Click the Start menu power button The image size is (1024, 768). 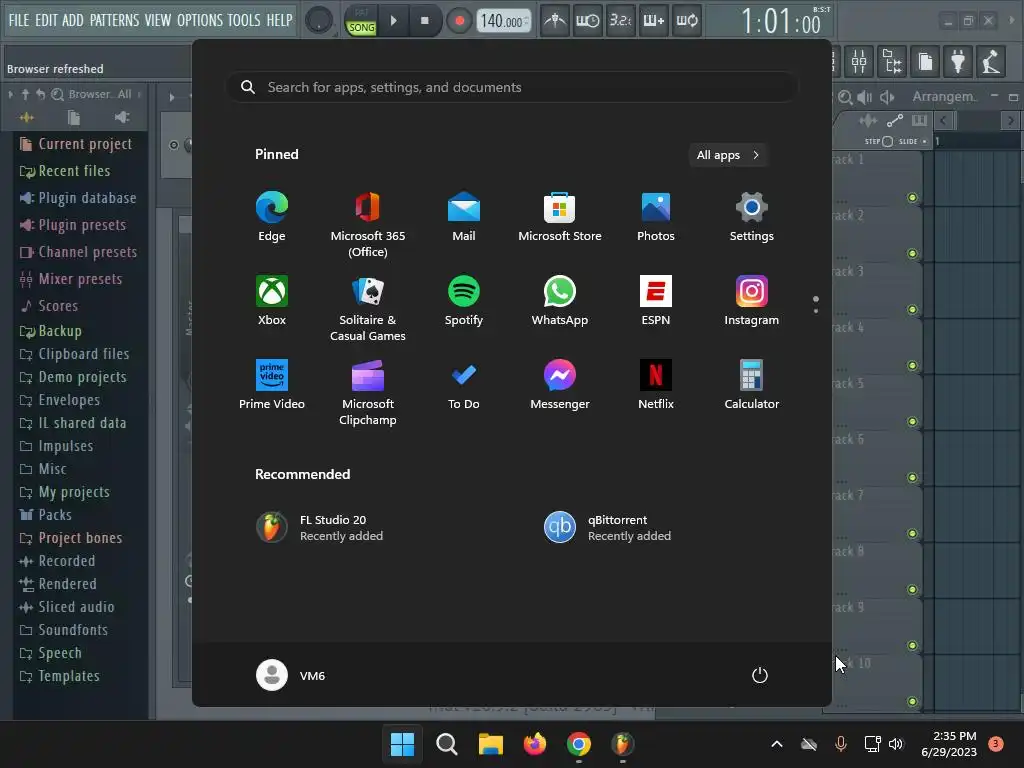(x=760, y=675)
